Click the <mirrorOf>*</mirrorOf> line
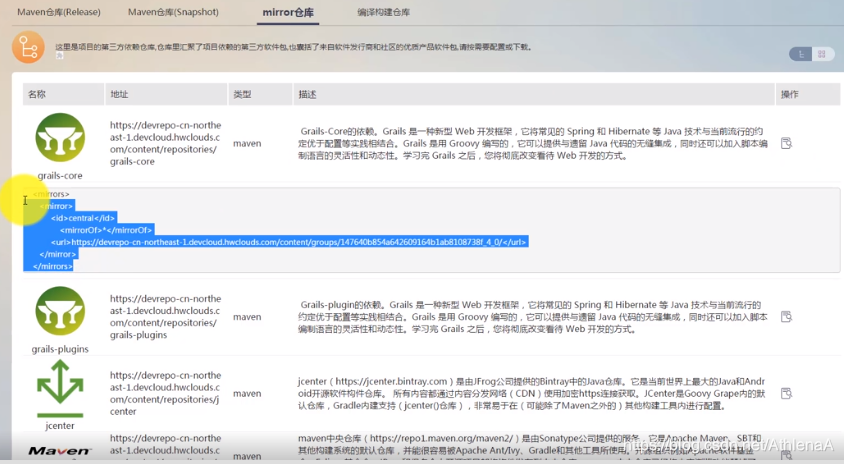This screenshot has width=844, height=464. pyautogui.click(x=106, y=230)
